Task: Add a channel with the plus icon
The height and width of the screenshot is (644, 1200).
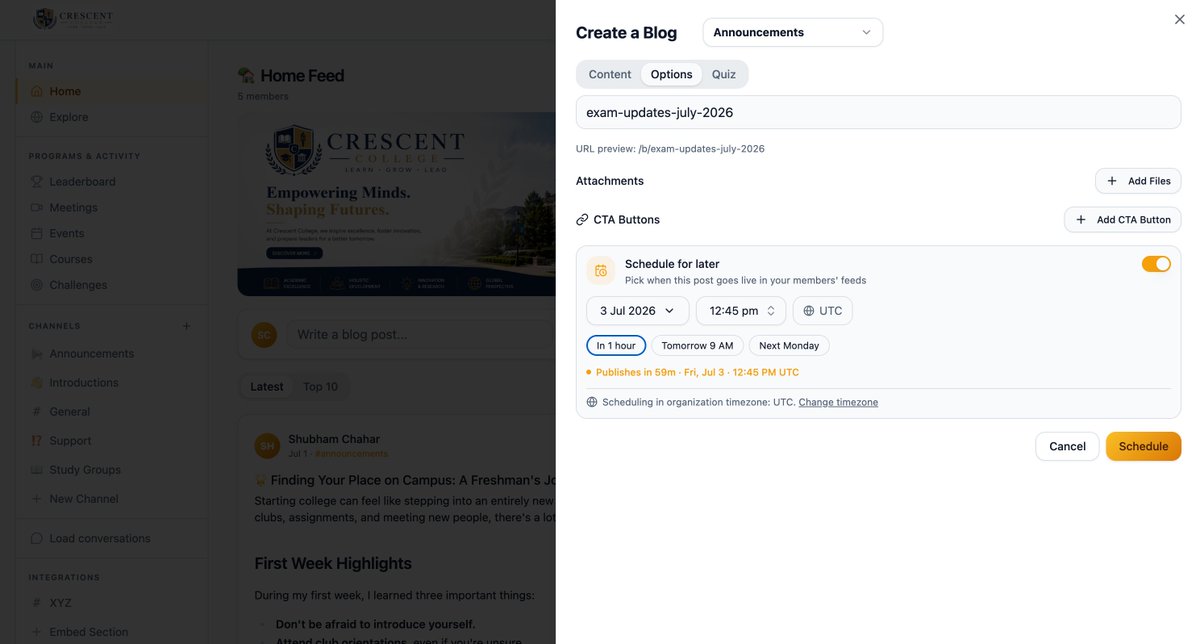Action: pyautogui.click(x=186, y=326)
